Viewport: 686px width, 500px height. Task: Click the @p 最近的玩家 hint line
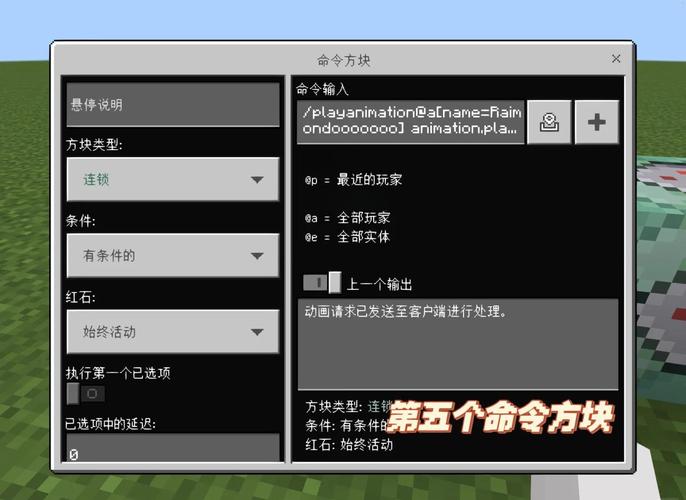click(x=354, y=180)
